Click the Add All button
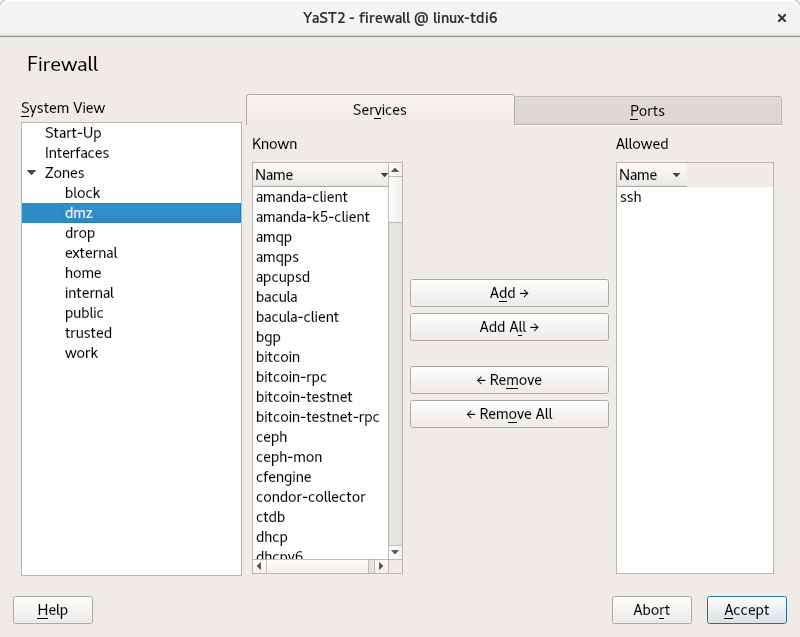 coord(509,327)
